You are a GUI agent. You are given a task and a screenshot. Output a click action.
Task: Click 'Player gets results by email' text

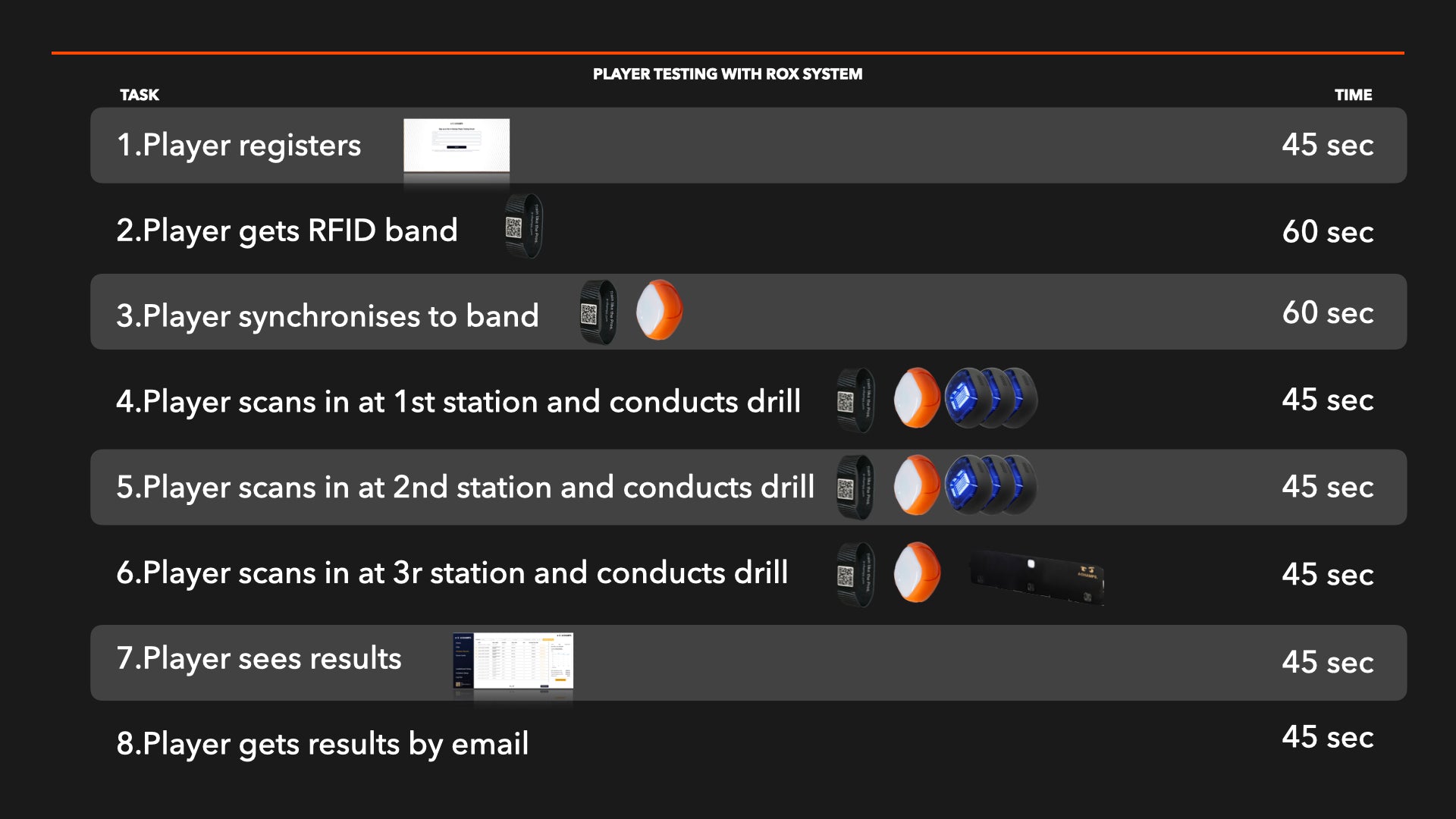click(322, 744)
